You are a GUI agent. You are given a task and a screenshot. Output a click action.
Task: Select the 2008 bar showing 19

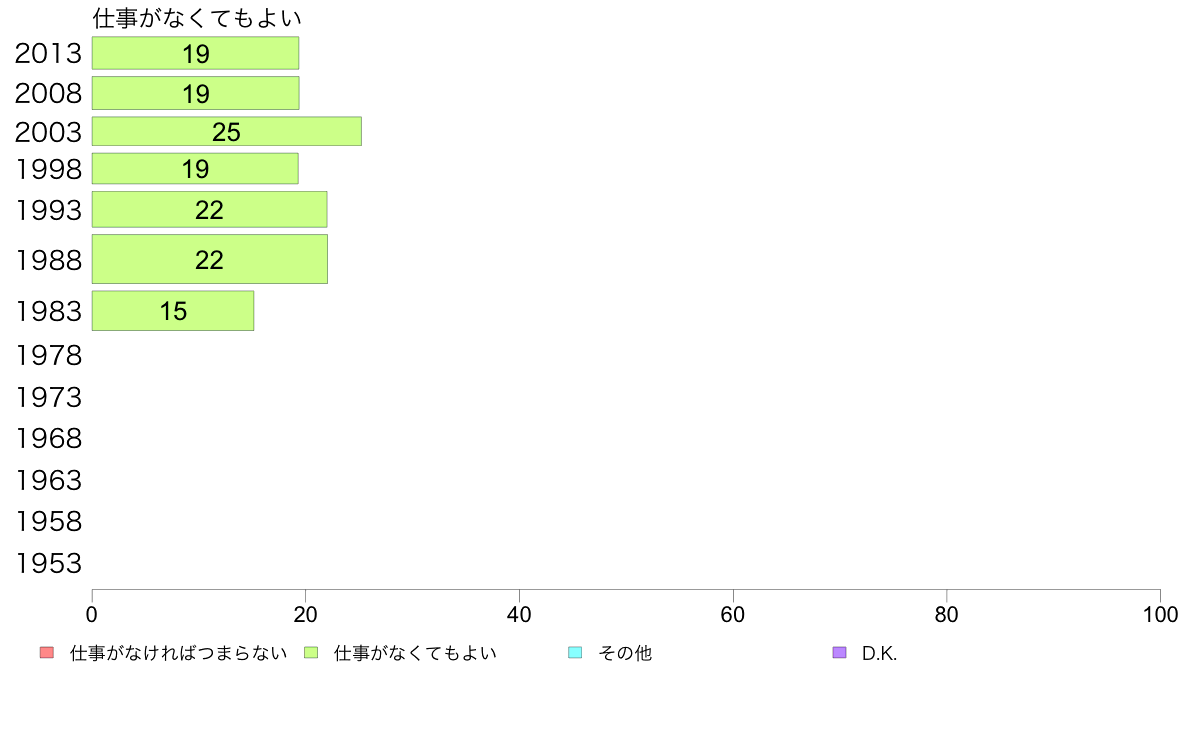click(195, 93)
